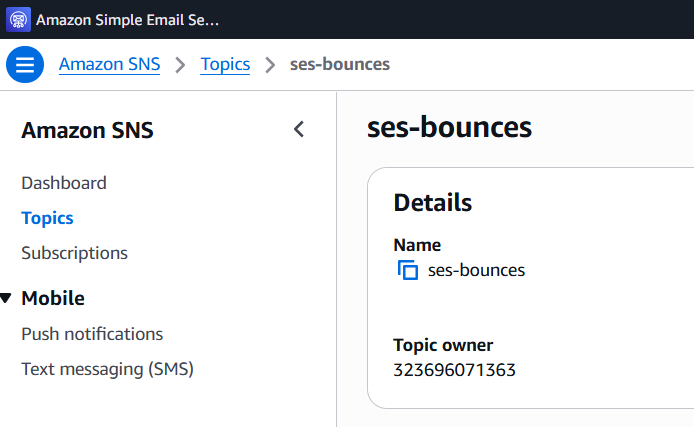Viewport: 694px width, 427px height.
Task: Open the hamburger navigation menu
Action: coord(25,65)
